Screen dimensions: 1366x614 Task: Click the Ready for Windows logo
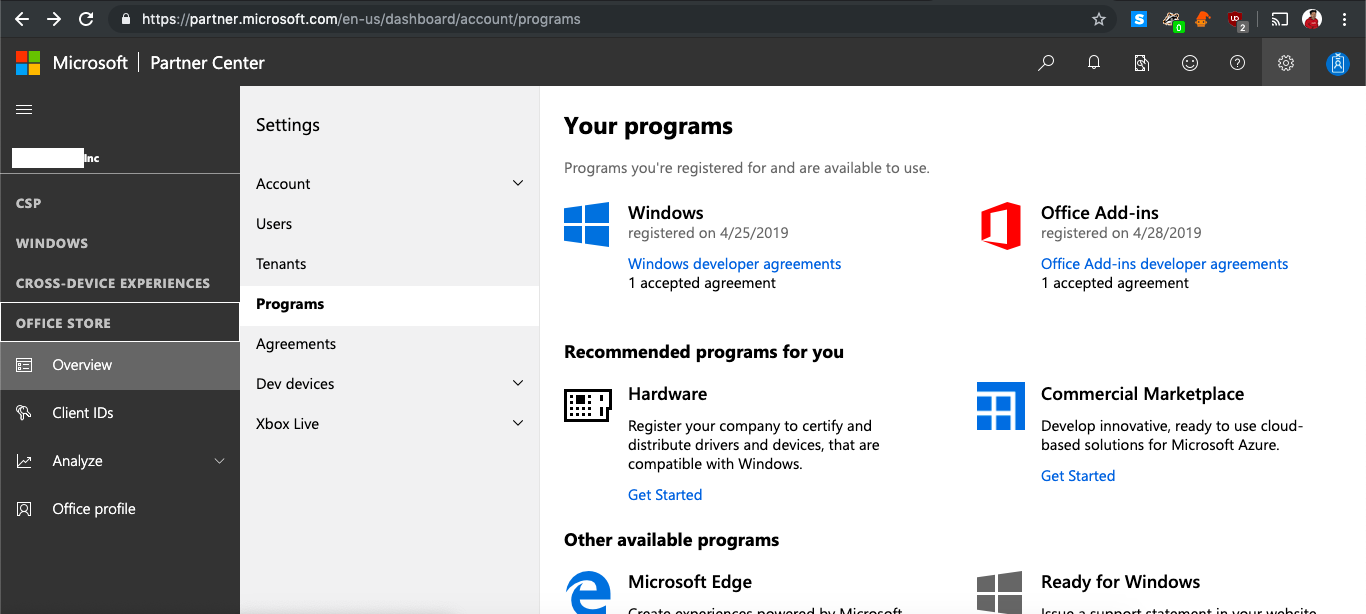1000,592
